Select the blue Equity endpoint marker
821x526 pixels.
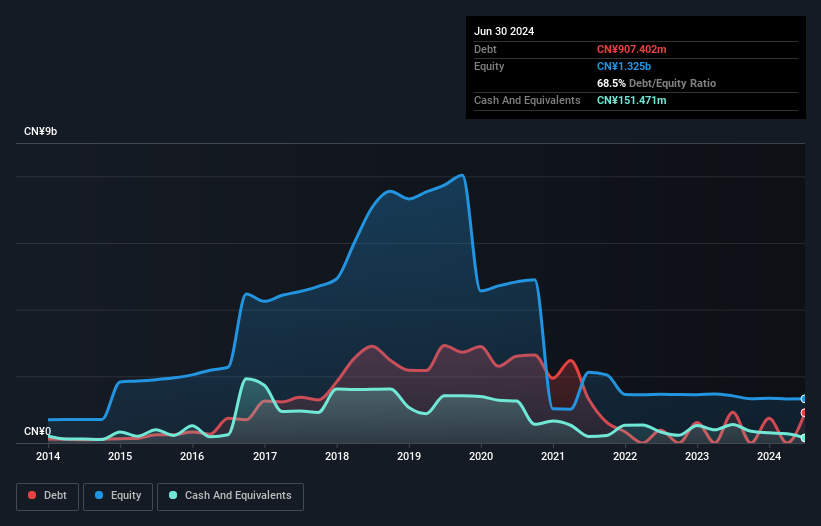point(804,399)
